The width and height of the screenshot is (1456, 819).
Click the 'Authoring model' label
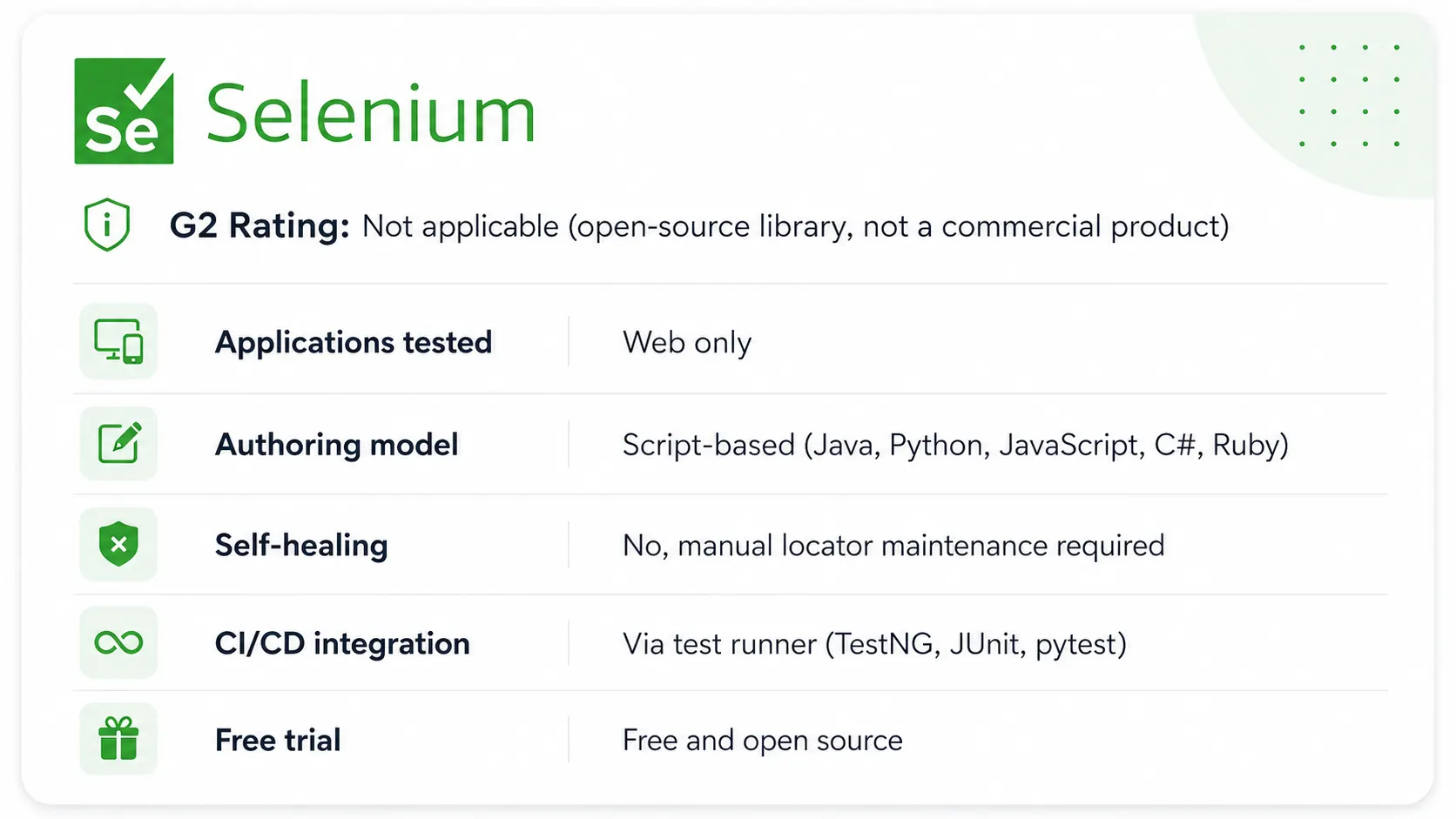point(336,445)
